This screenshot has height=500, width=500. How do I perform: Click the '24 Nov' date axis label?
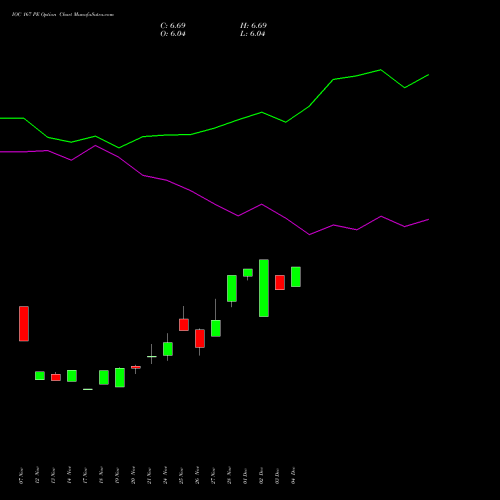(165, 476)
